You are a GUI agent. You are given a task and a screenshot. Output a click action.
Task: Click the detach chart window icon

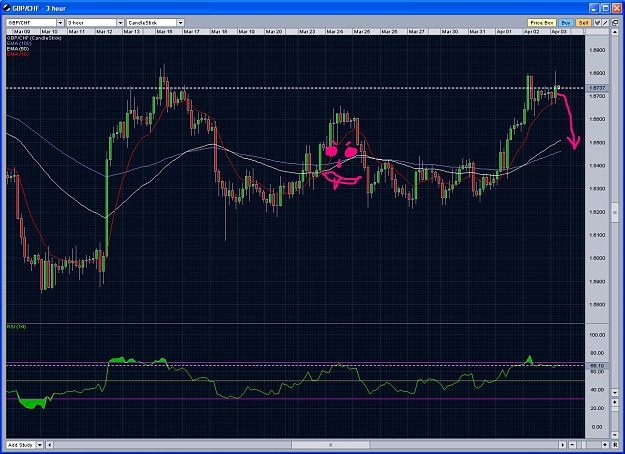615,23
